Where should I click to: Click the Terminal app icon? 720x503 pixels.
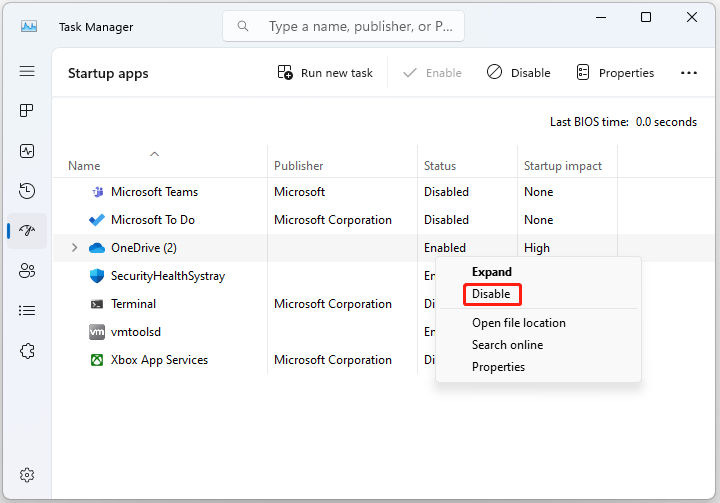(97, 304)
